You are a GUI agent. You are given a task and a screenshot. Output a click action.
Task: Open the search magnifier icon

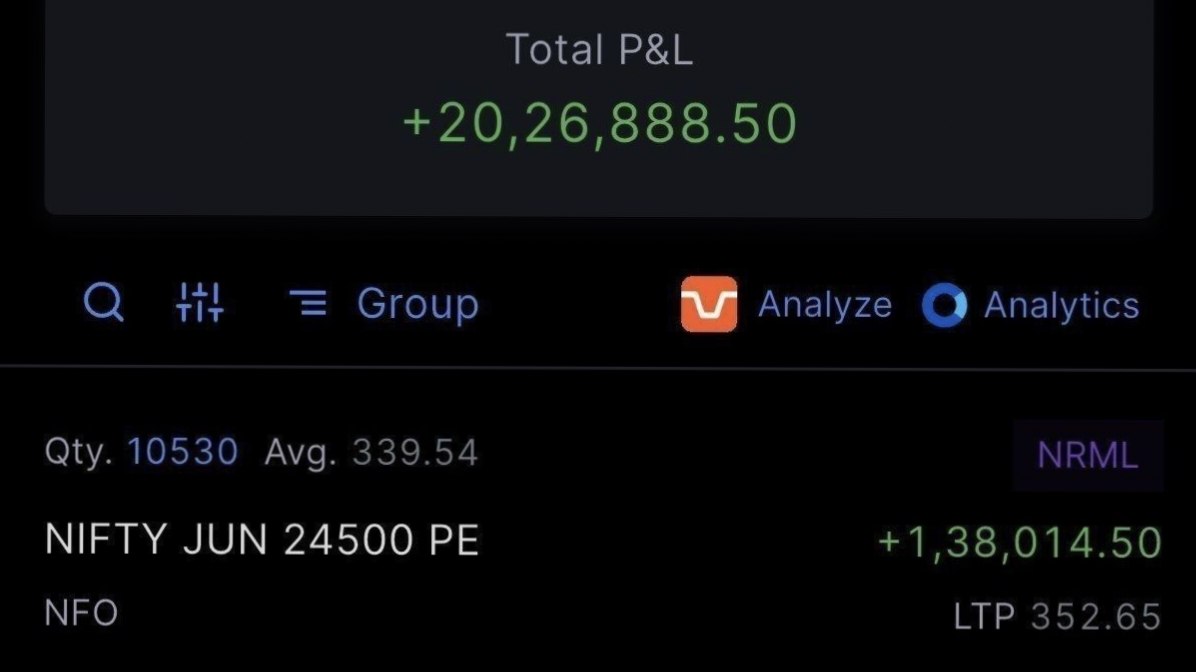pyautogui.click(x=104, y=303)
